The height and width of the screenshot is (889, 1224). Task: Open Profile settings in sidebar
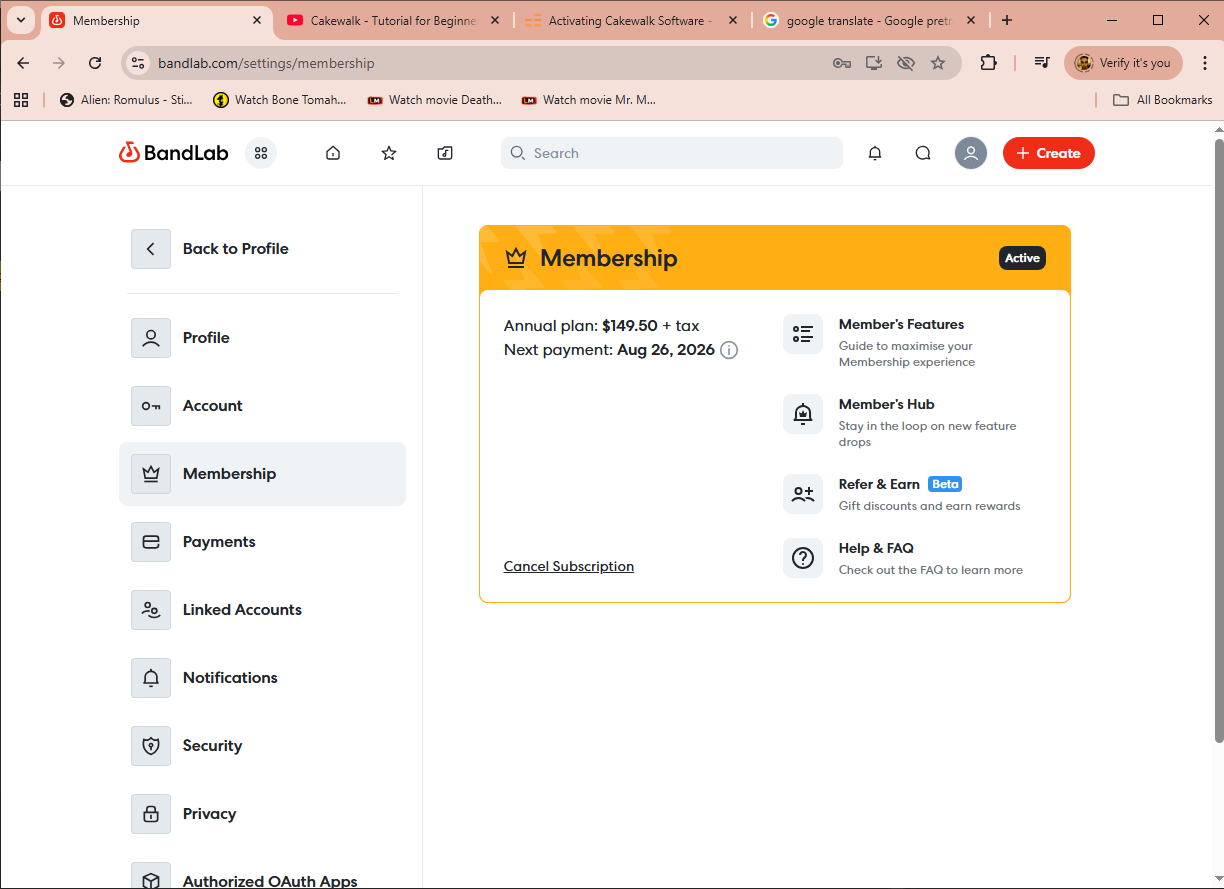pyautogui.click(x=262, y=338)
